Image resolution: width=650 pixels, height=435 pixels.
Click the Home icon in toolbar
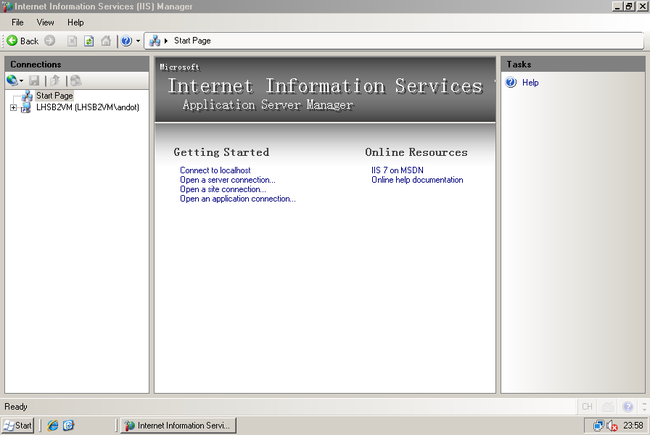(106, 41)
